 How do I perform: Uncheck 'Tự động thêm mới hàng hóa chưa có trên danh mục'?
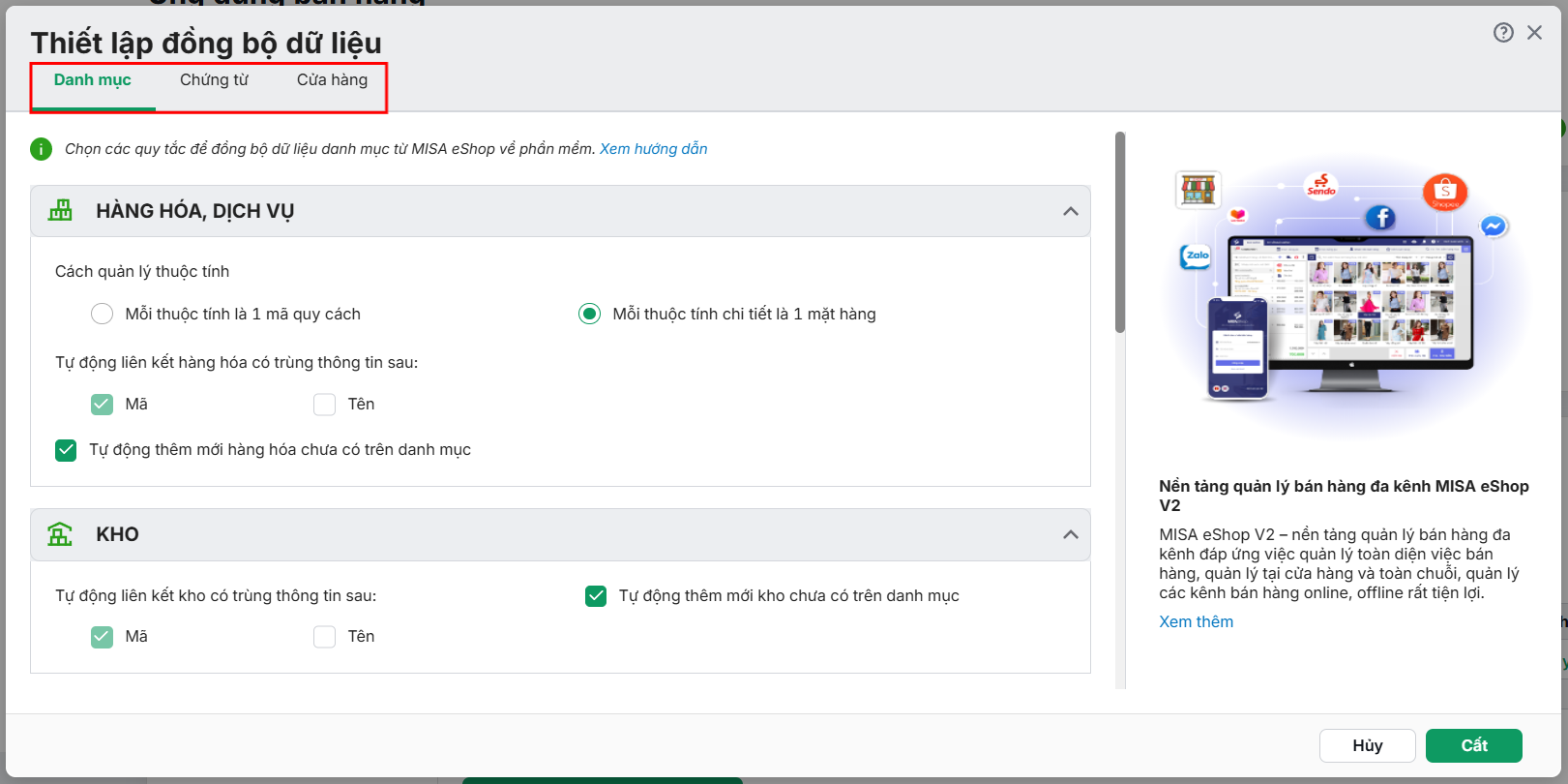tap(66, 450)
